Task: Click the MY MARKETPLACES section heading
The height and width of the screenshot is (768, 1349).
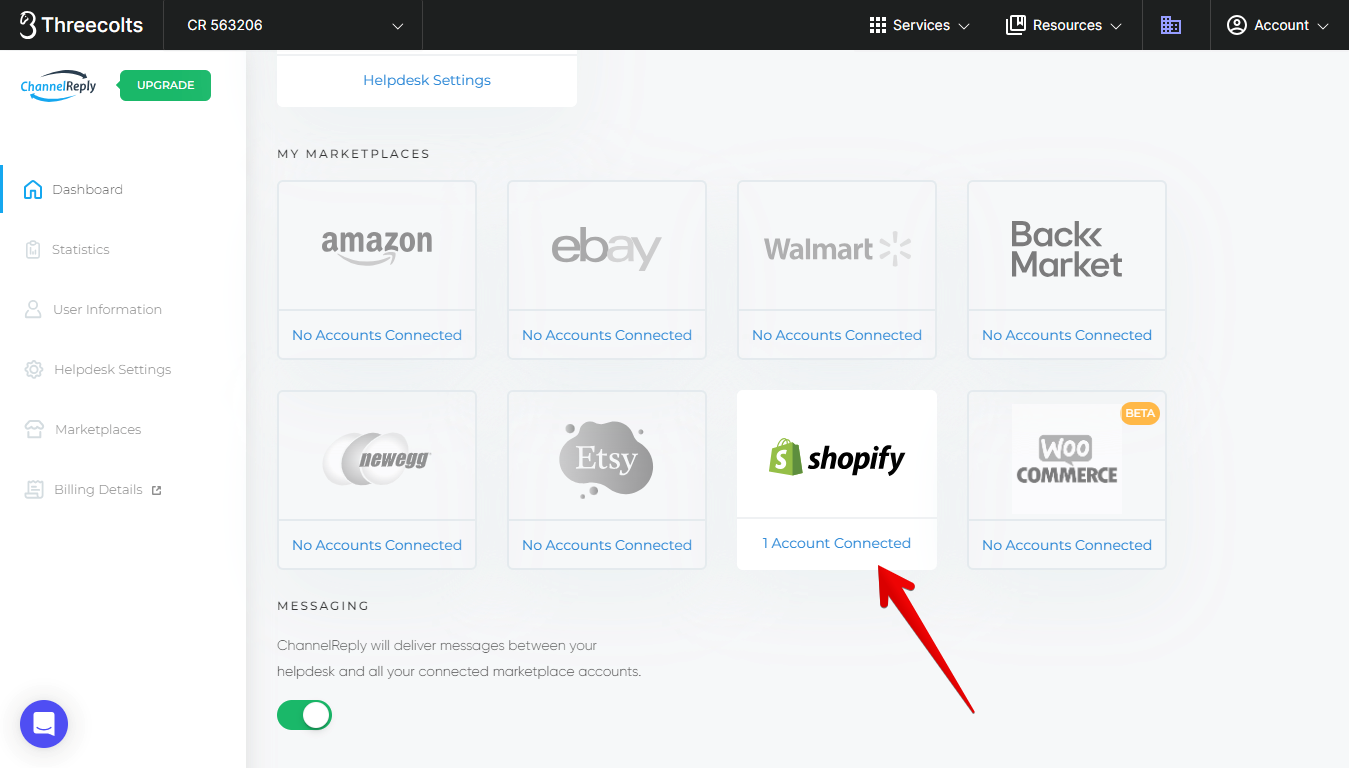Action: [353, 154]
